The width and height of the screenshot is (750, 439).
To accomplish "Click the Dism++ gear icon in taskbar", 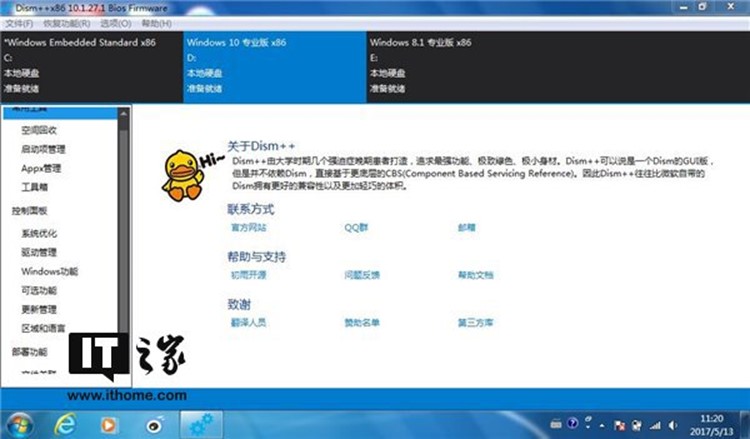I will coord(201,423).
